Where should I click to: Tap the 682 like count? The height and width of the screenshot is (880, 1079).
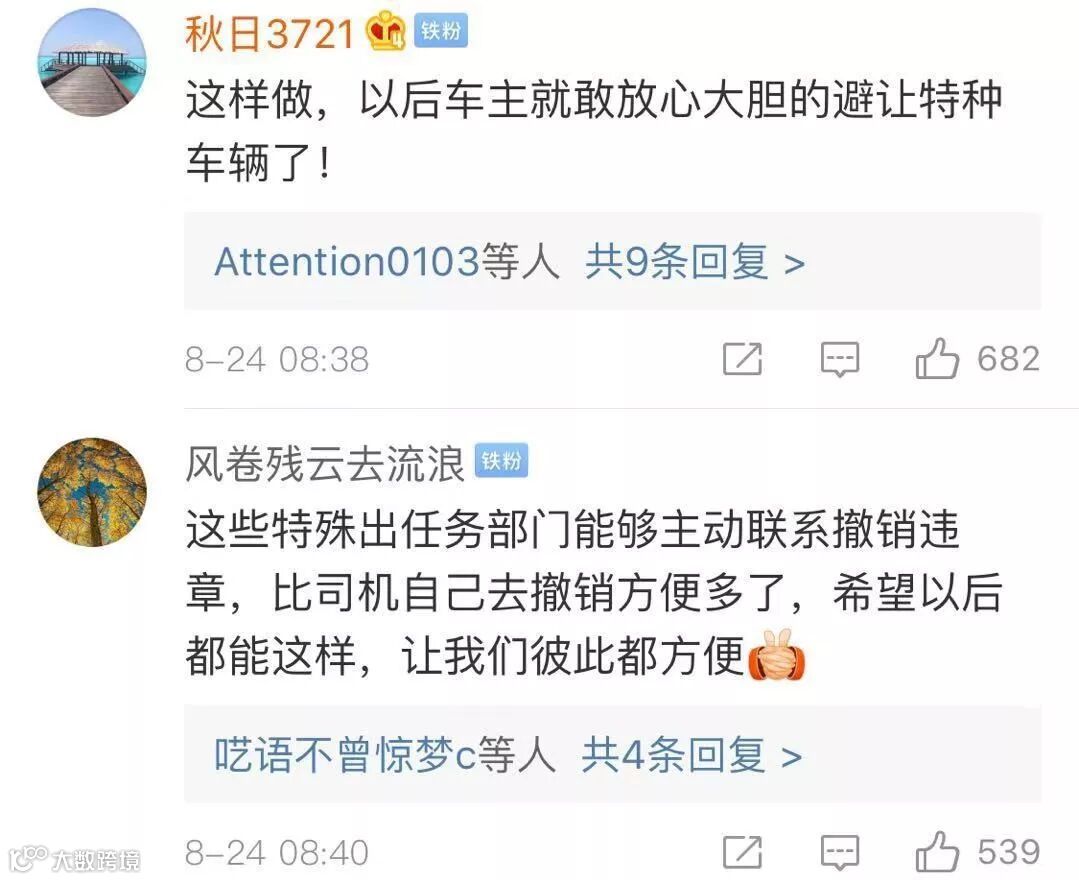pyautogui.click(x=1008, y=359)
